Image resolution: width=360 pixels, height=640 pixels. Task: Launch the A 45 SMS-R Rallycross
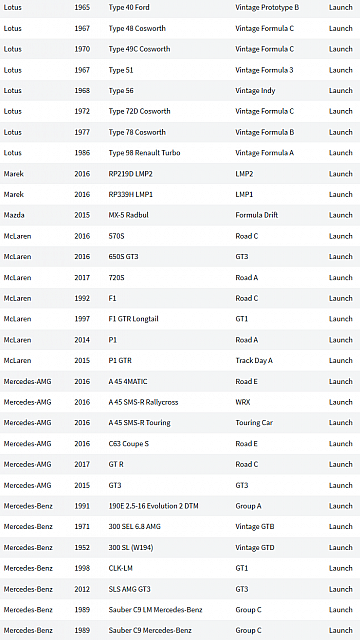click(x=340, y=402)
